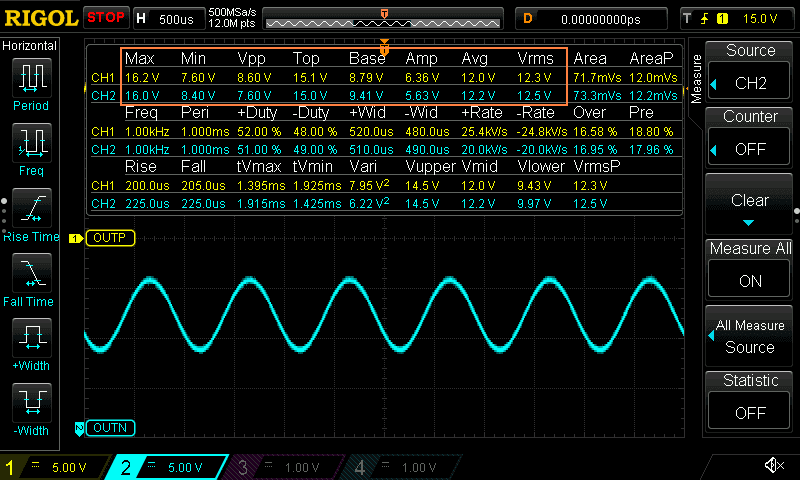Toggle the Statistic OFF setting
Viewport: 800px width, 480px height.
pyautogui.click(x=750, y=397)
